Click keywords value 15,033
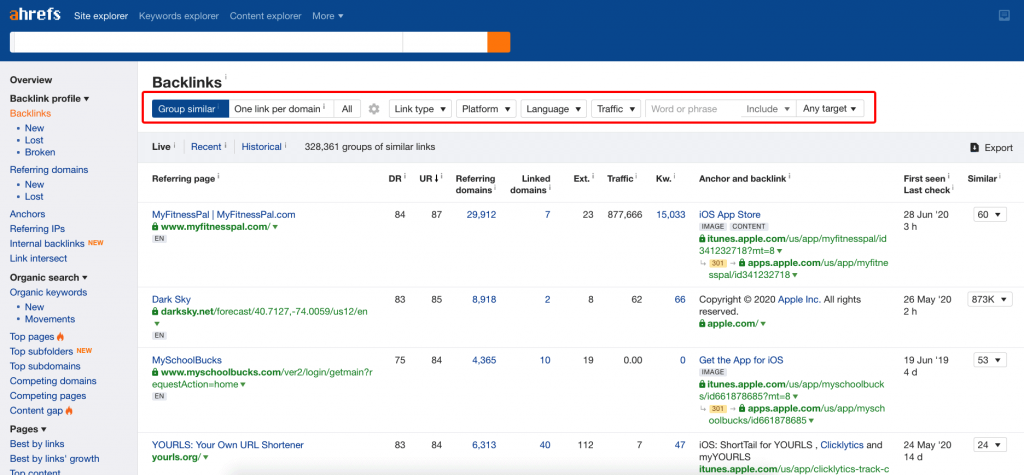 click(x=671, y=214)
